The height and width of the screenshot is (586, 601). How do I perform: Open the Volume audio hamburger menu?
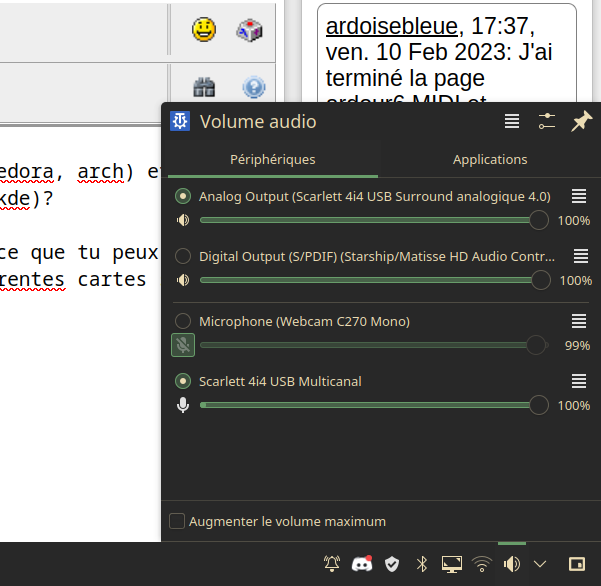(x=512, y=121)
